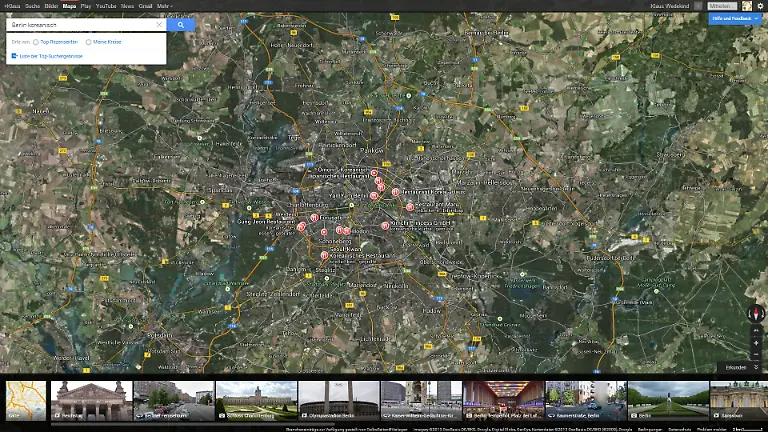Open the Reichstag photo thumbnail
768x432 pixels.
91,400
